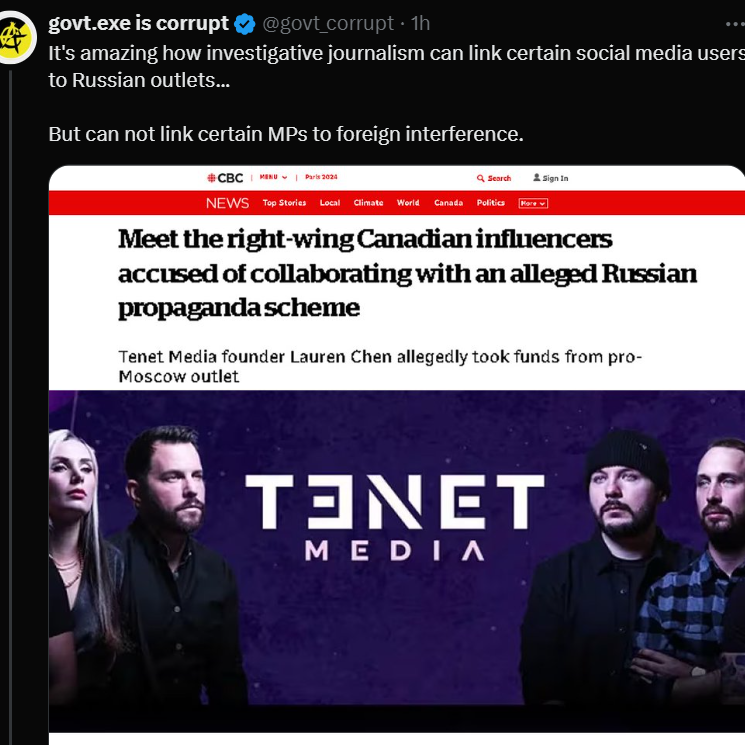The height and width of the screenshot is (745, 745).
Task: Click the NEWS heading in the red bar
Action: coord(227,203)
